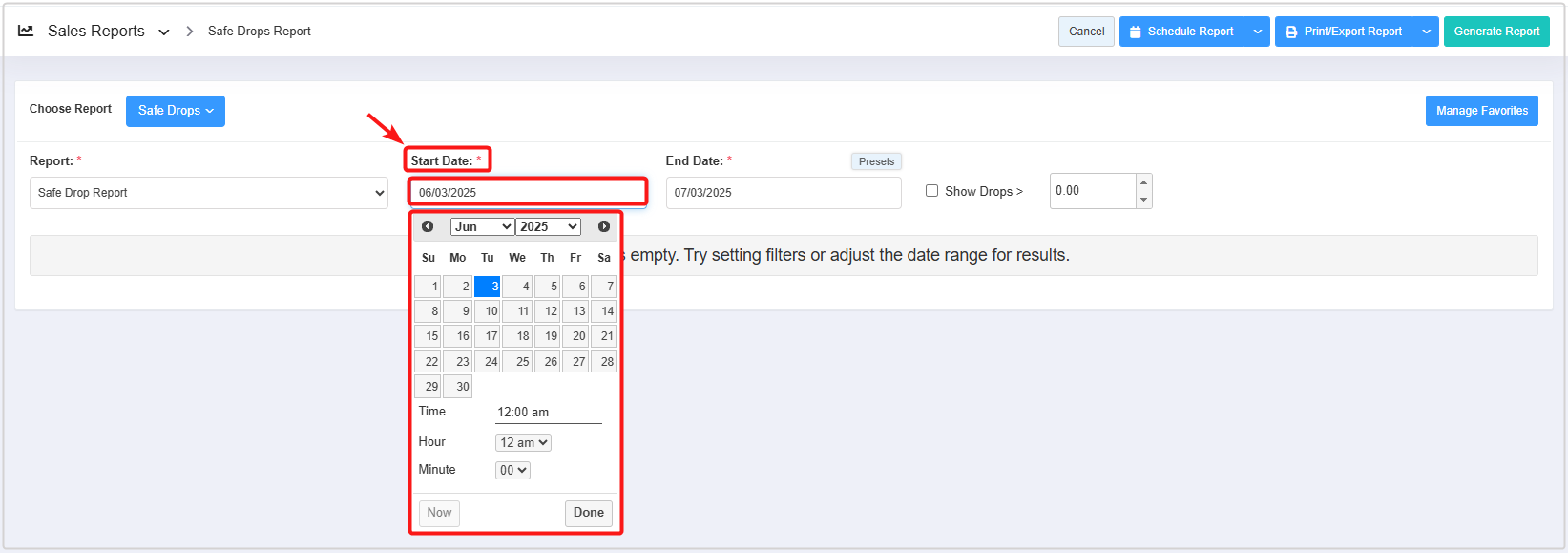
Task: Select June 17 in the calendar
Action: coord(488,336)
